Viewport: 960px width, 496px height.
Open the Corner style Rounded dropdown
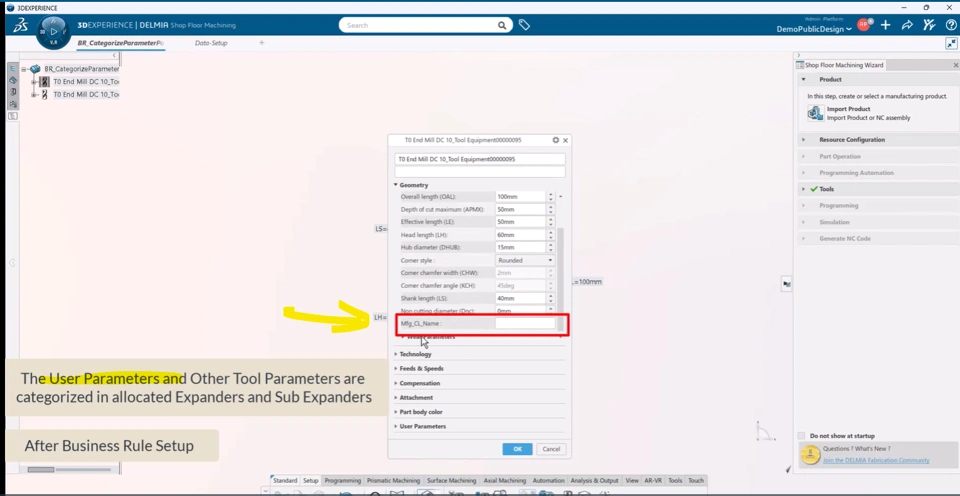click(x=525, y=260)
